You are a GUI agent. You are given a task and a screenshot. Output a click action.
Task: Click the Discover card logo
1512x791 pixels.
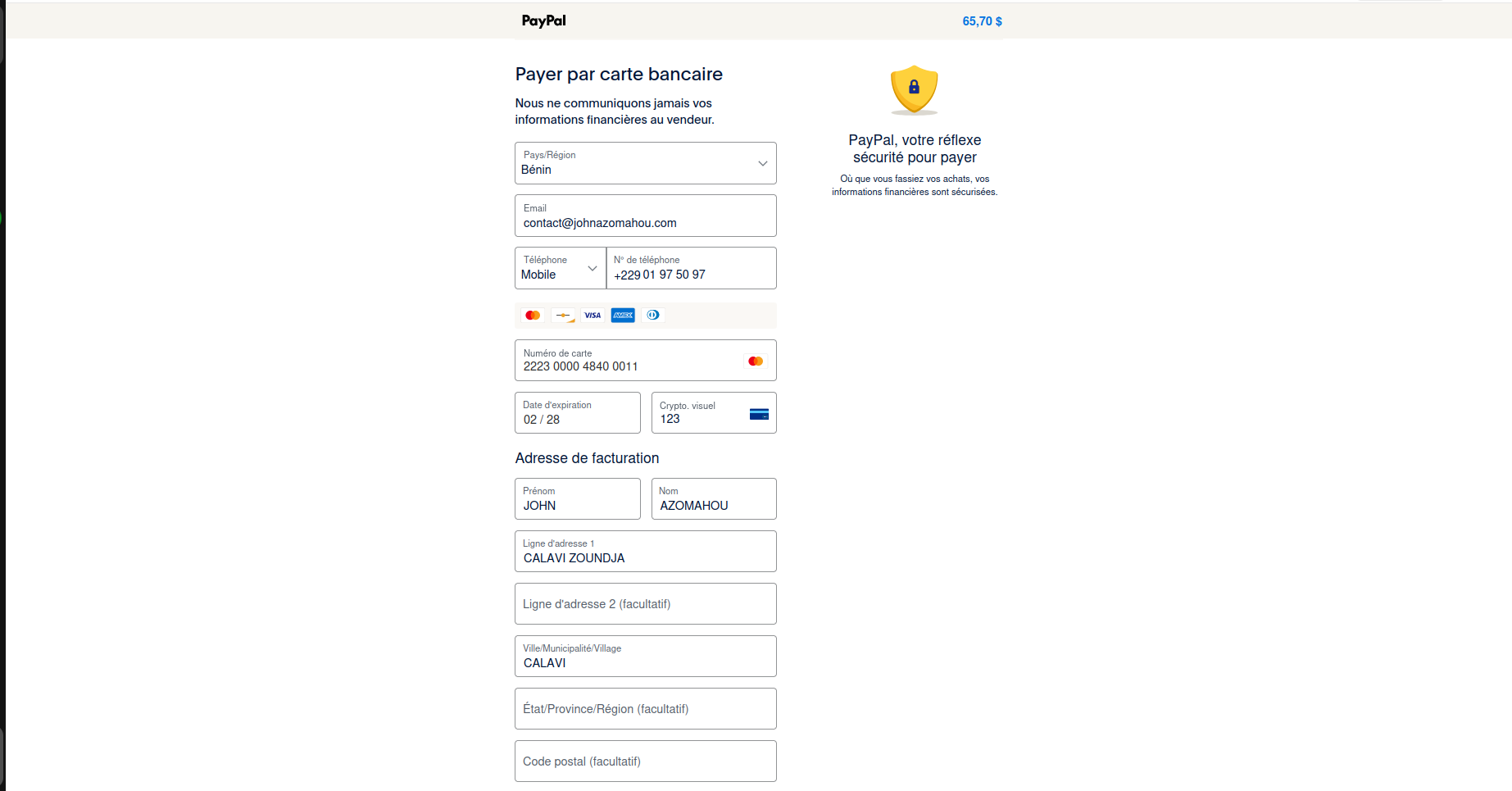pos(563,316)
